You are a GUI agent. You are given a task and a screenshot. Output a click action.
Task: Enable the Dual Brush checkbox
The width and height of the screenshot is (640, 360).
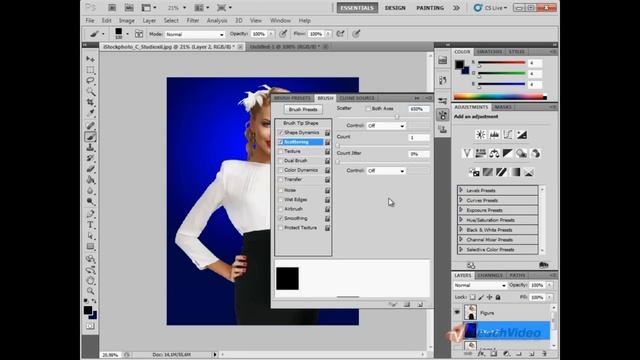coord(280,161)
